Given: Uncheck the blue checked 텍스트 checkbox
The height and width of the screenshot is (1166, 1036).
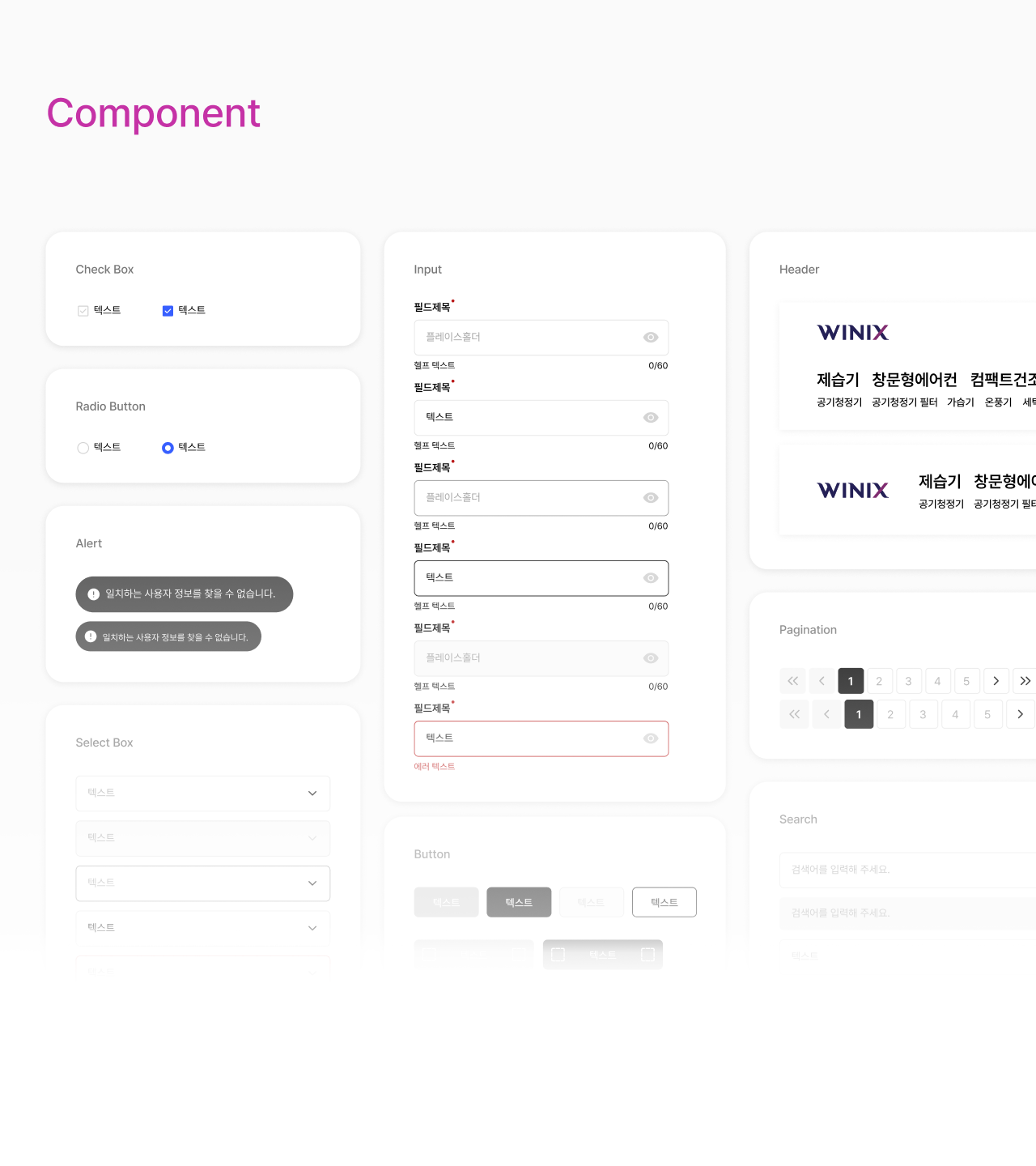Looking at the screenshot, I should tap(168, 311).
